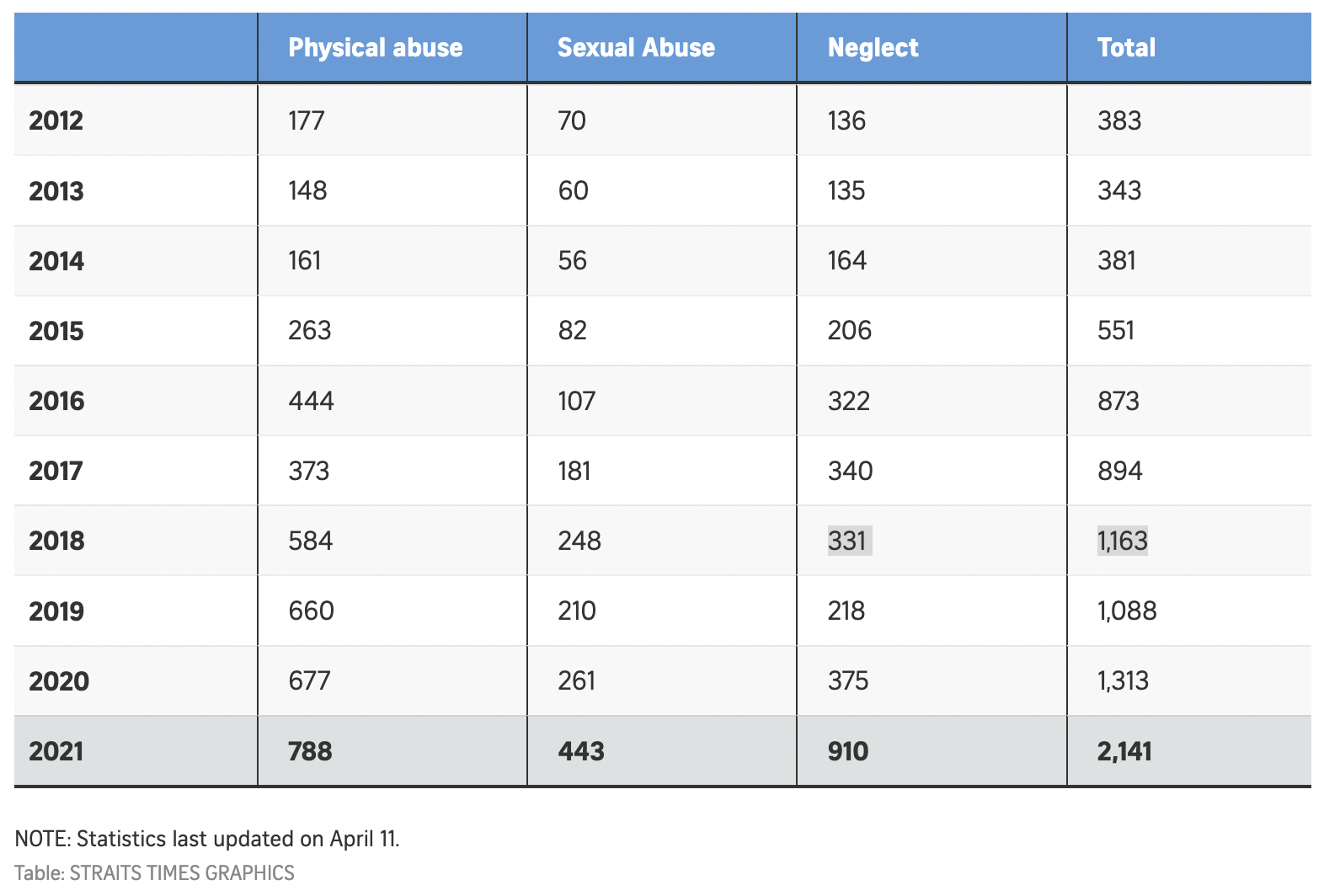The image size is (1324, 896).
Task: Select the 910 neglect value
Action: point(847,751)
